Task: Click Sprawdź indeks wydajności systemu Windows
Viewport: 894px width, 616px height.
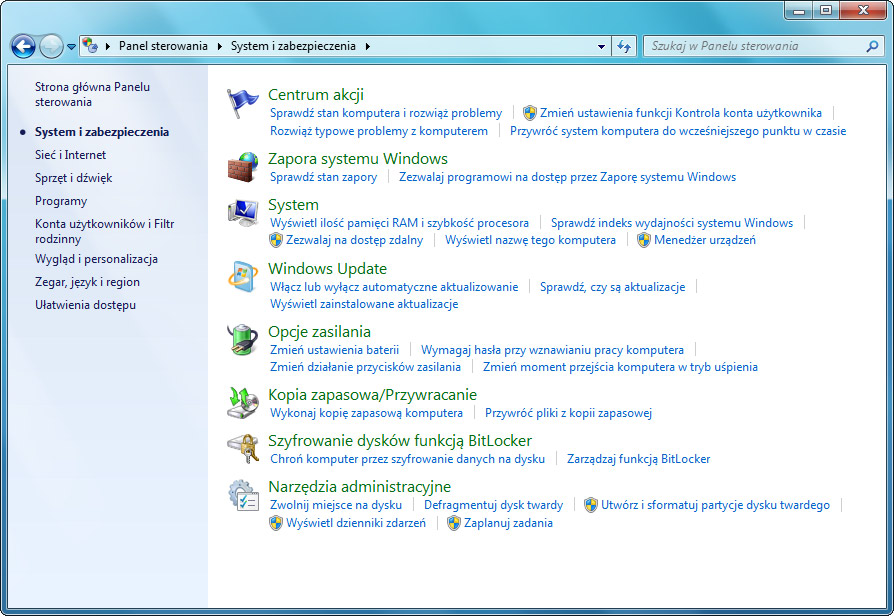Action: 672,223
